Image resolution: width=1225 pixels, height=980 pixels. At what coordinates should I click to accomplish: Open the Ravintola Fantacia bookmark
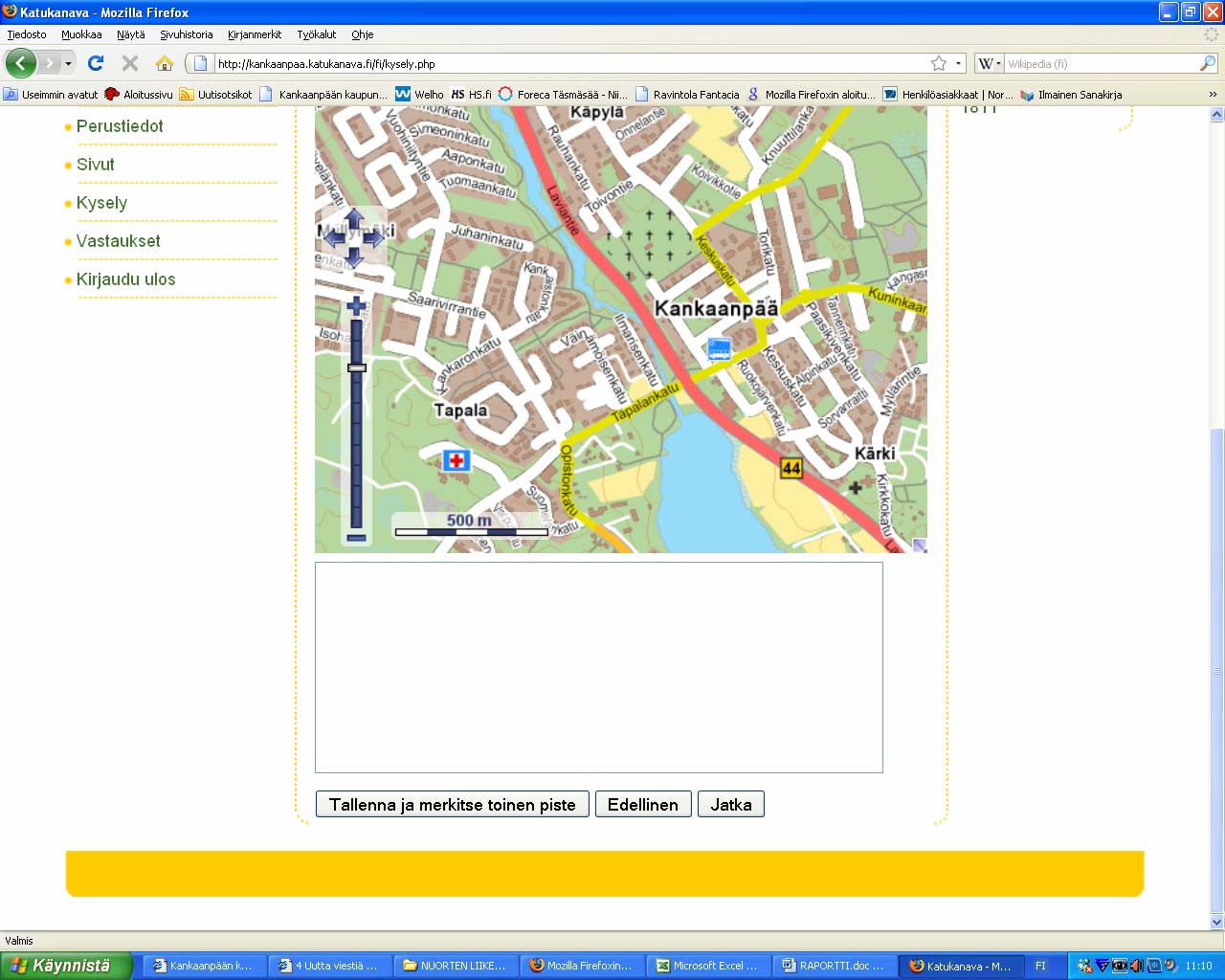click(687, 95)
